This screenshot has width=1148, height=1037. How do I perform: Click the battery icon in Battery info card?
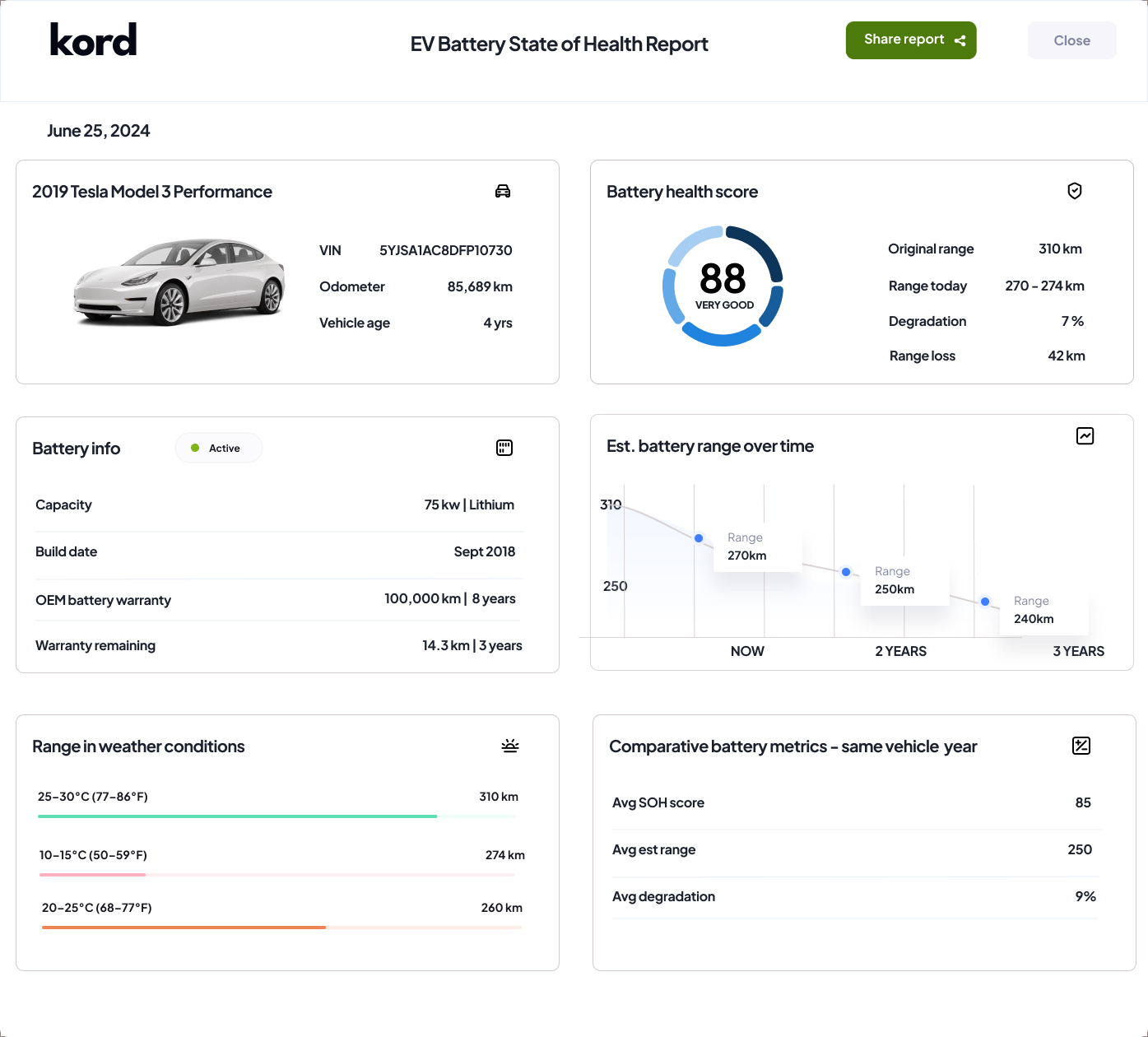tap(504, 448)
